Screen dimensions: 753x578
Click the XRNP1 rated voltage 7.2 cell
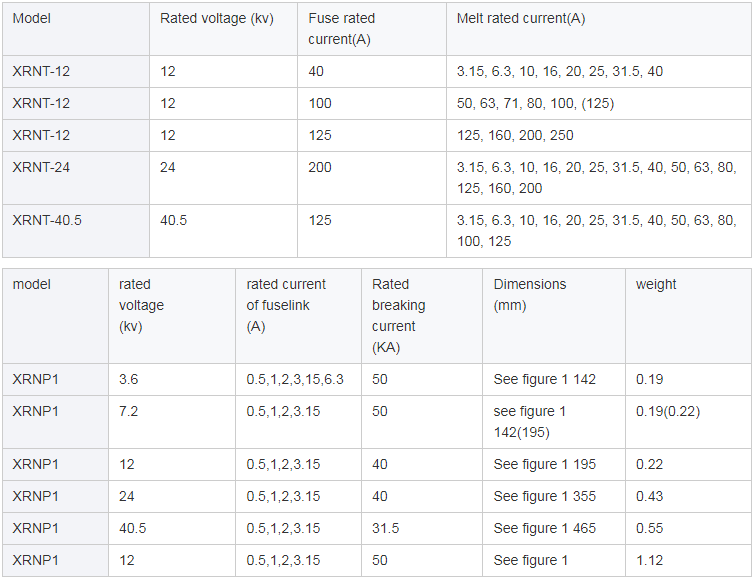(129, 411)
